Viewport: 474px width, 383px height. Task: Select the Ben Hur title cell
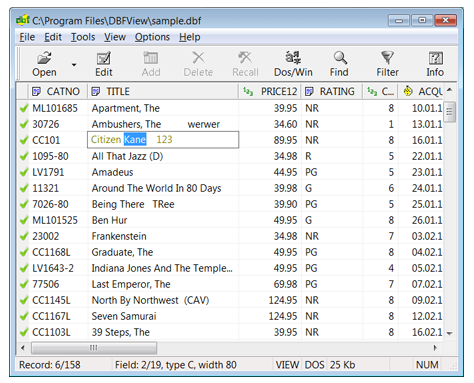163,220
